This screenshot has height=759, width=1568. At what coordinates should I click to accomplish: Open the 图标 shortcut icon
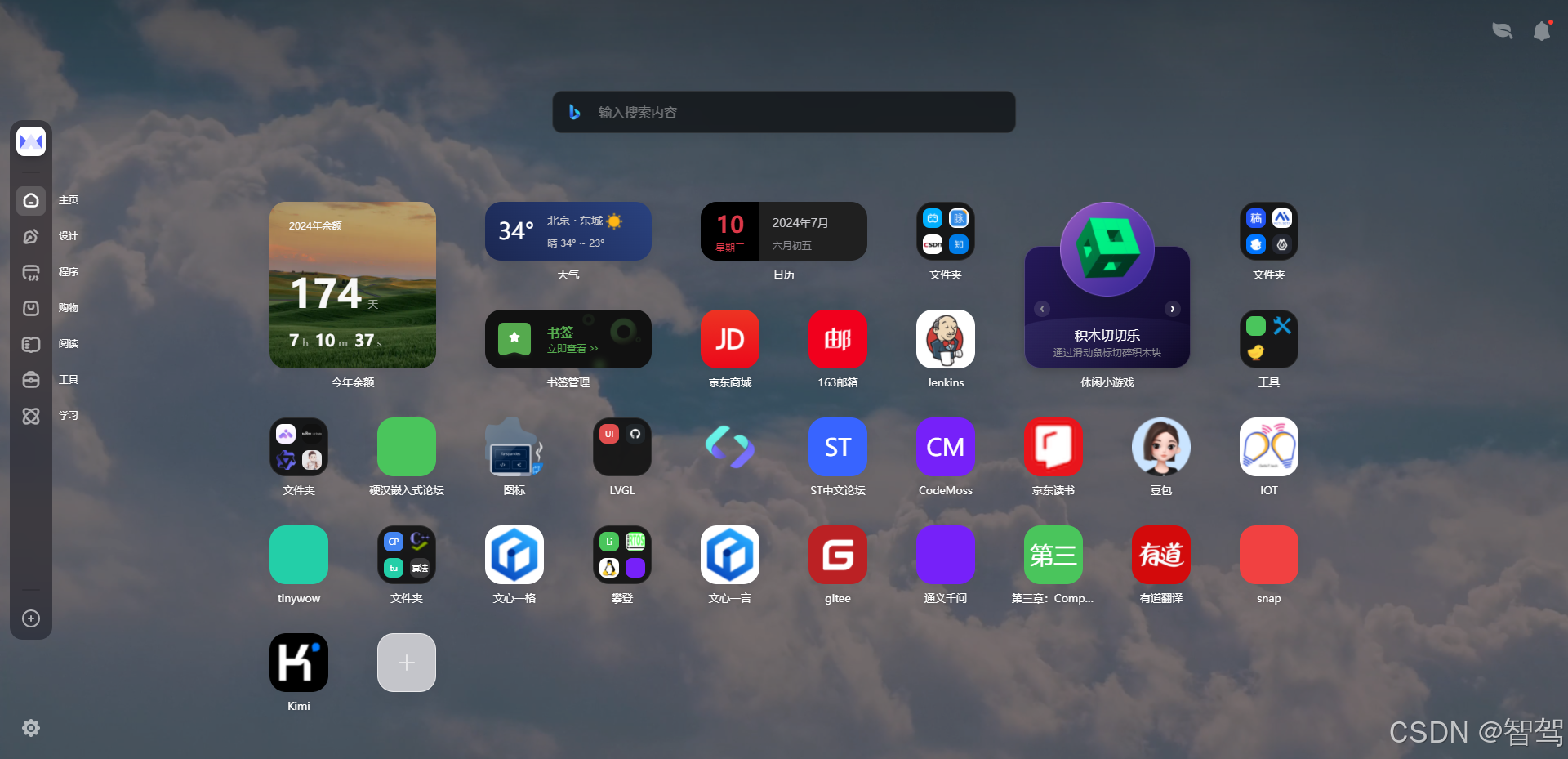coord(514,447)
